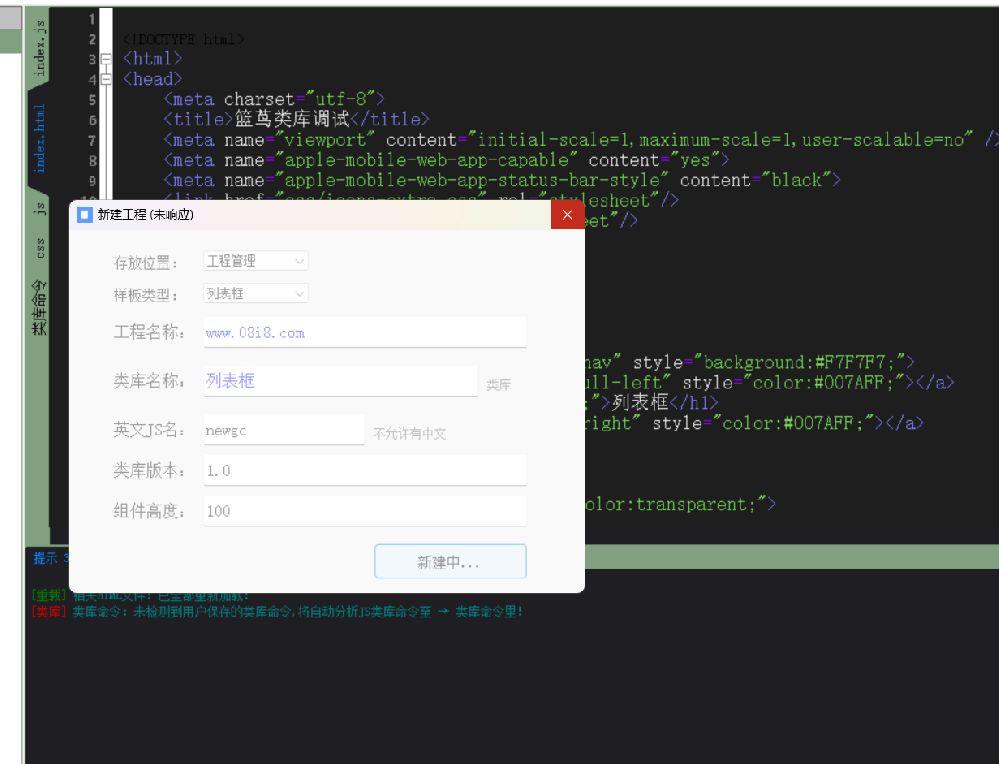999x764 pixels.
Task: Open the 存放位置 dropdown showing 工程管理
Action: [255, 260]
